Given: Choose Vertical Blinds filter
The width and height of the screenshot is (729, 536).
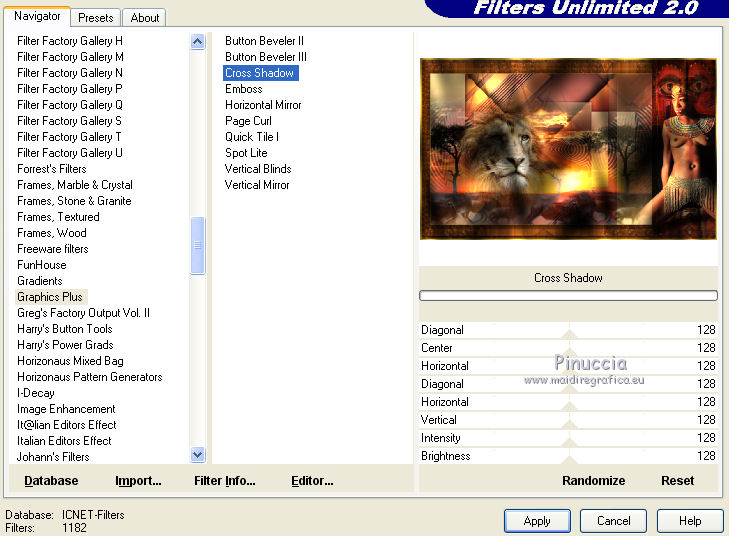Looking at the screenshot, I should (258, 169).
